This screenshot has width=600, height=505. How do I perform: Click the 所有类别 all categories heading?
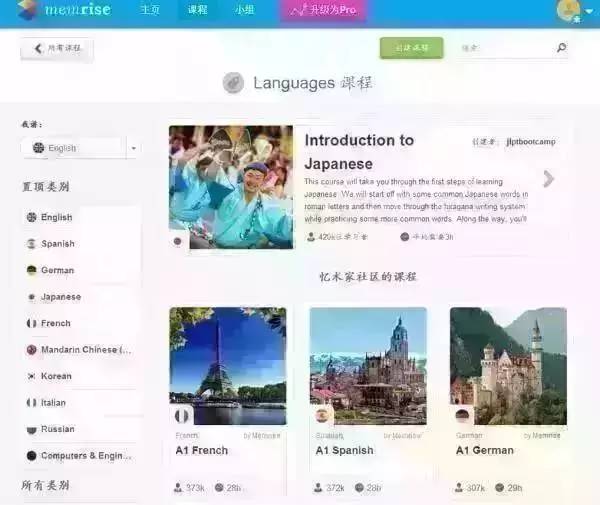[x=46, y=485]
